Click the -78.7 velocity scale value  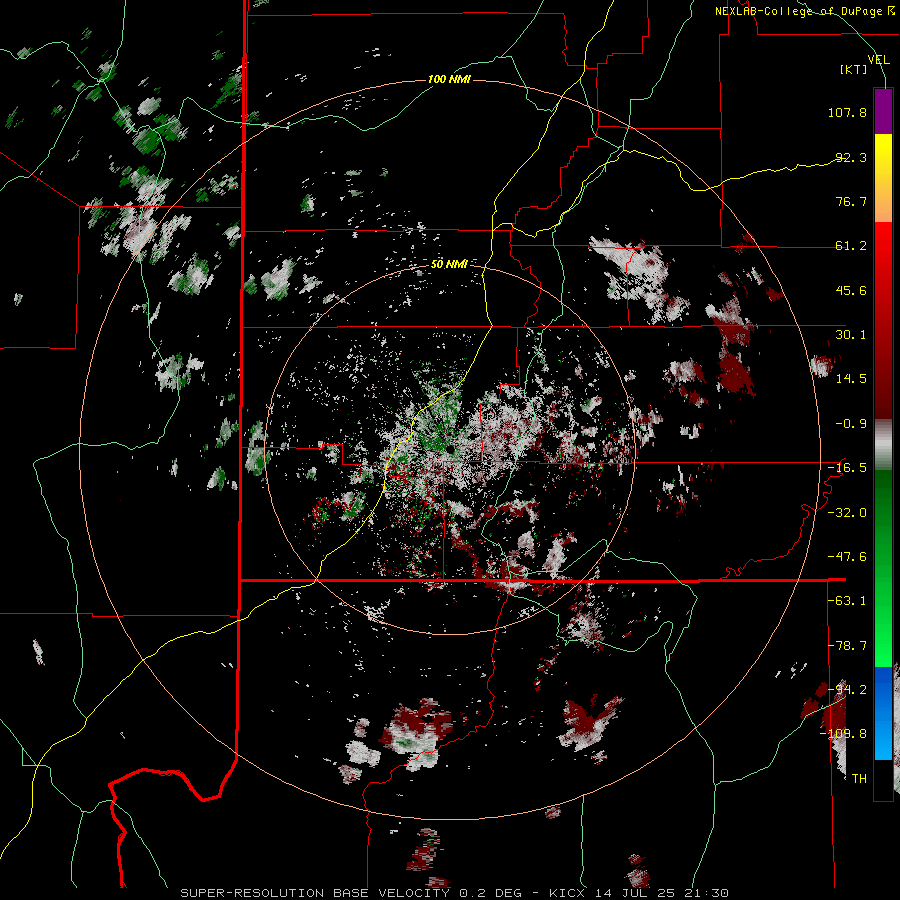[847, 646]
